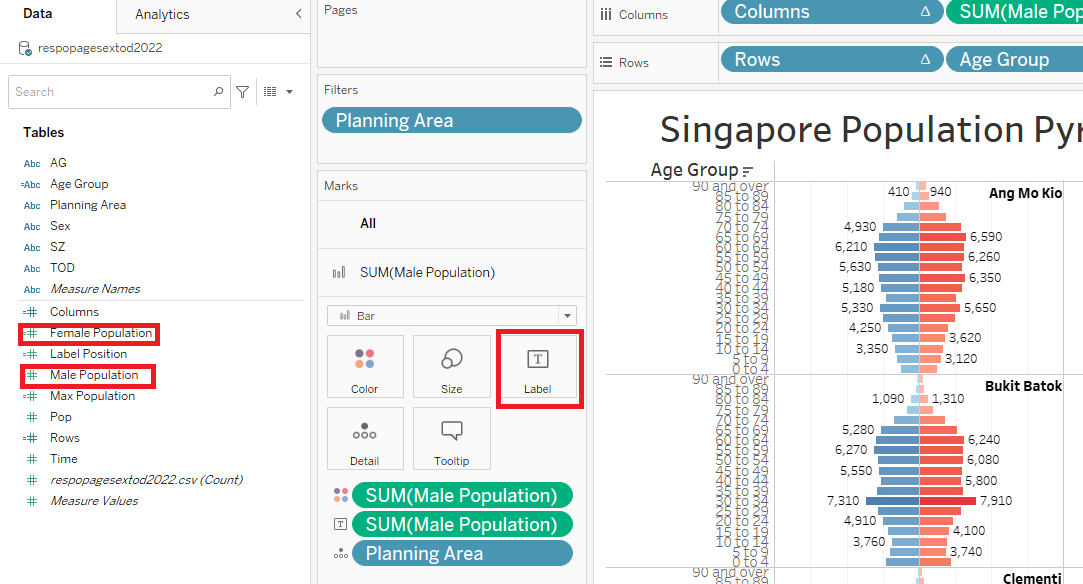Click inside the field Search box
The height and width of the screenshot is (584, 1083).
(x=110, y=92)
